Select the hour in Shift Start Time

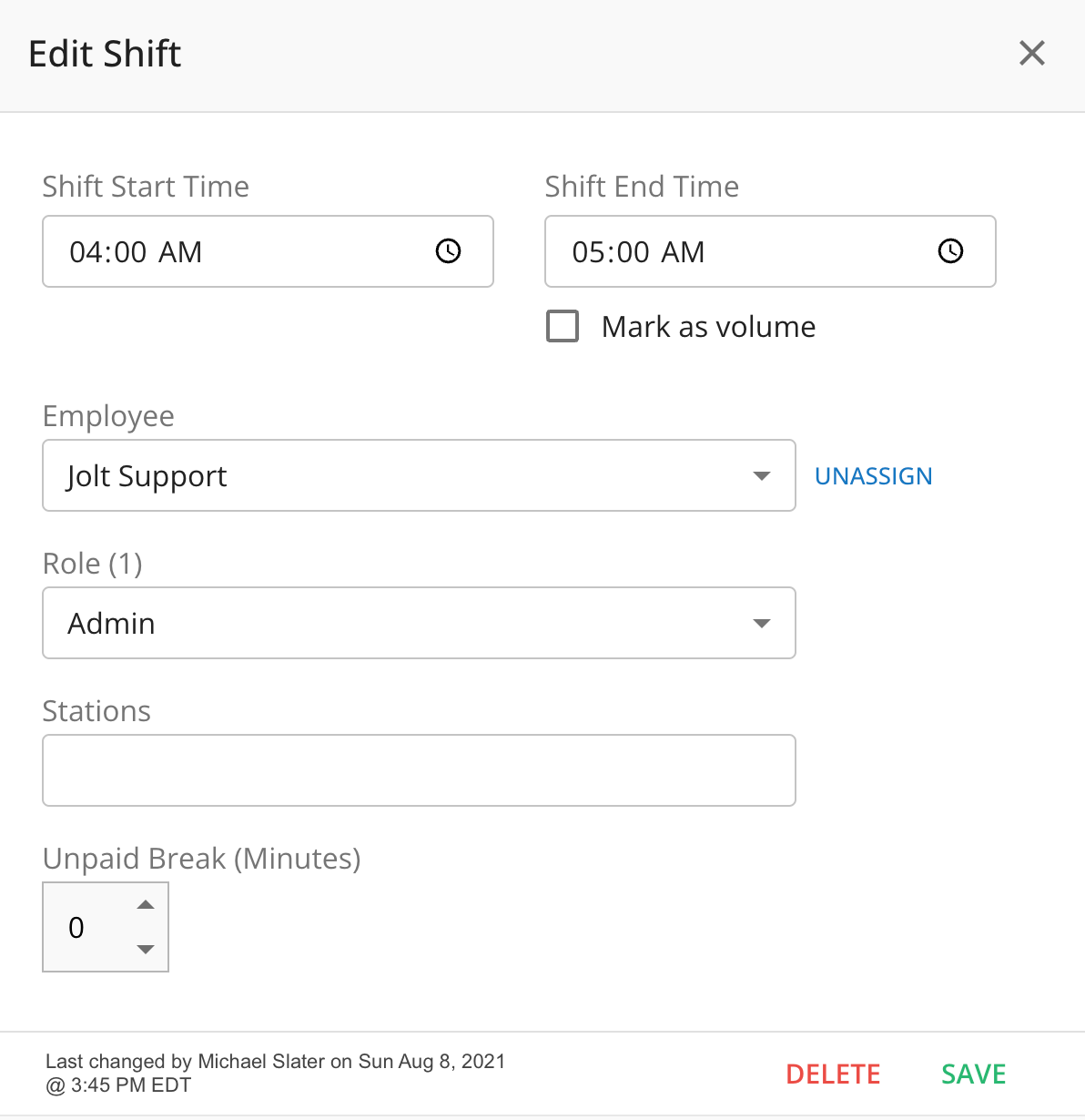[86, 252]
